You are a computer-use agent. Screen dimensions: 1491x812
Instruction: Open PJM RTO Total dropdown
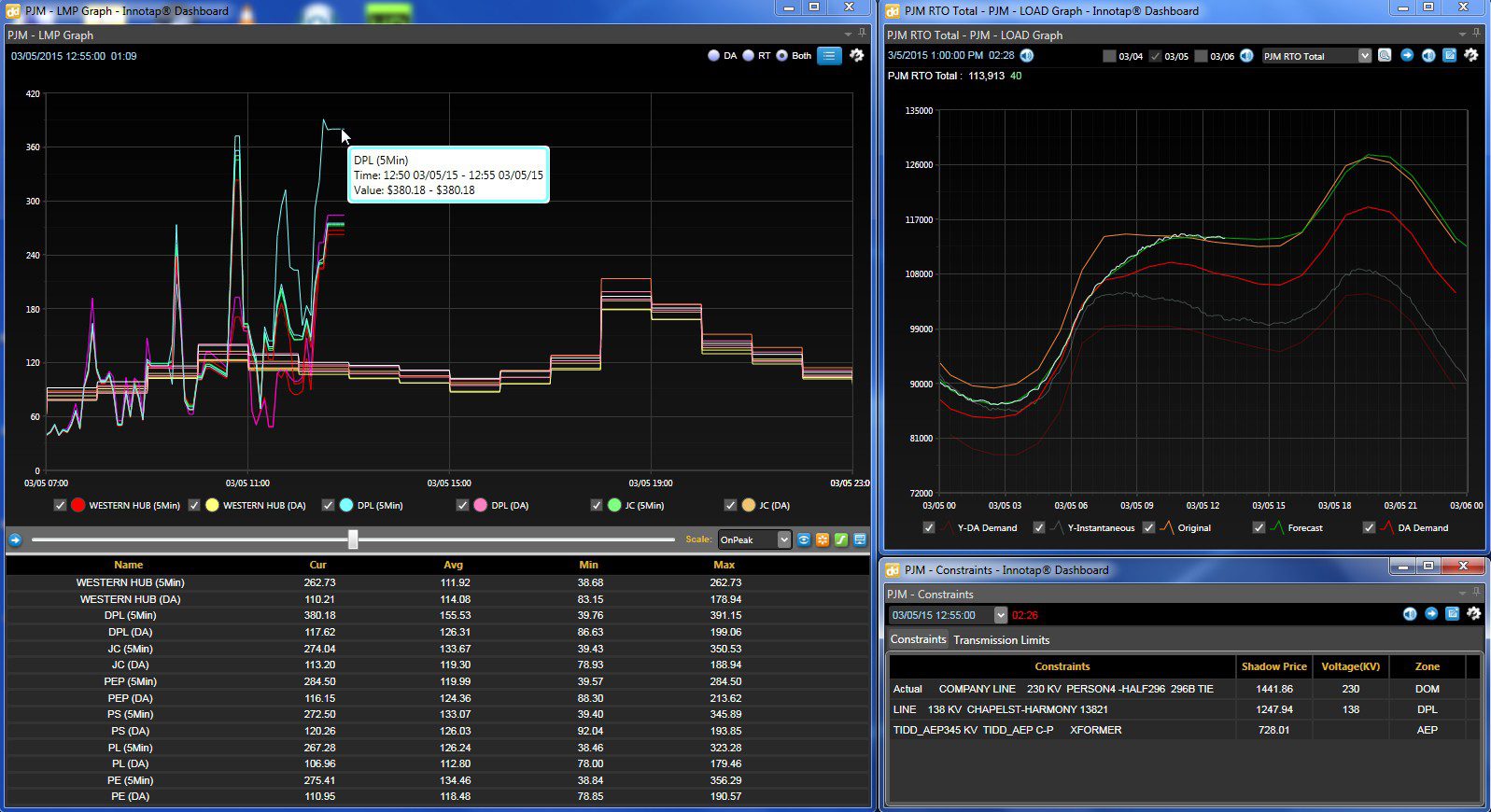click(x=1316, y=56)
